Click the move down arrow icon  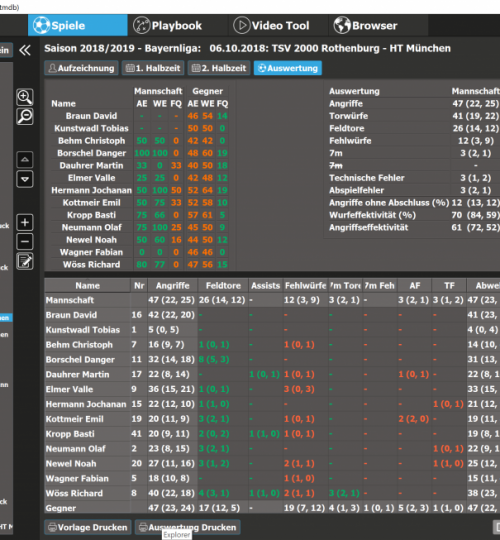click(x=25, y=179)
